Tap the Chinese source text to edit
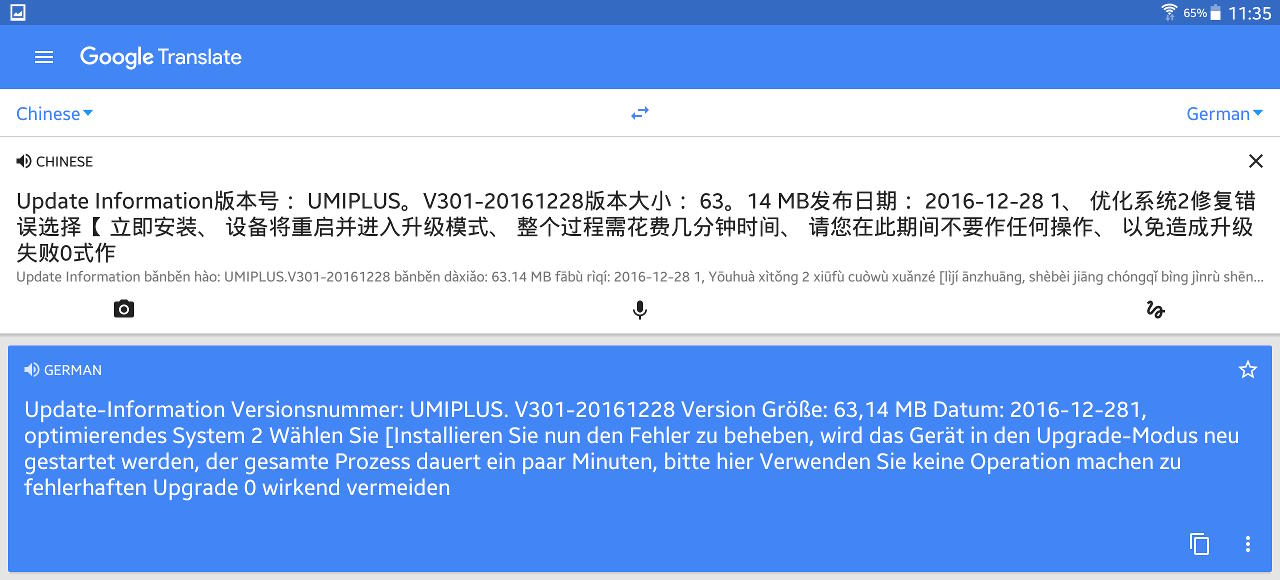 [635, 227]
